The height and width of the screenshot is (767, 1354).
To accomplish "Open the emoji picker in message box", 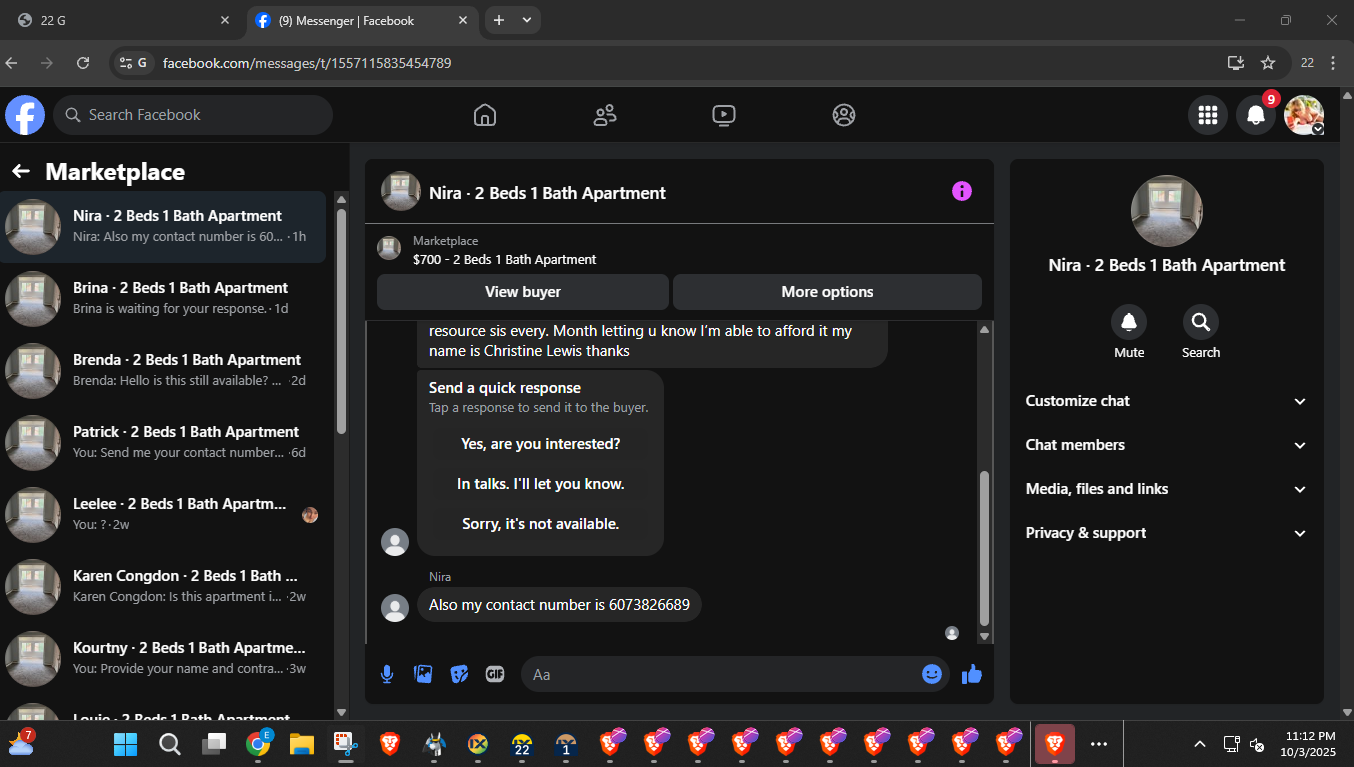I will (932, 674).
